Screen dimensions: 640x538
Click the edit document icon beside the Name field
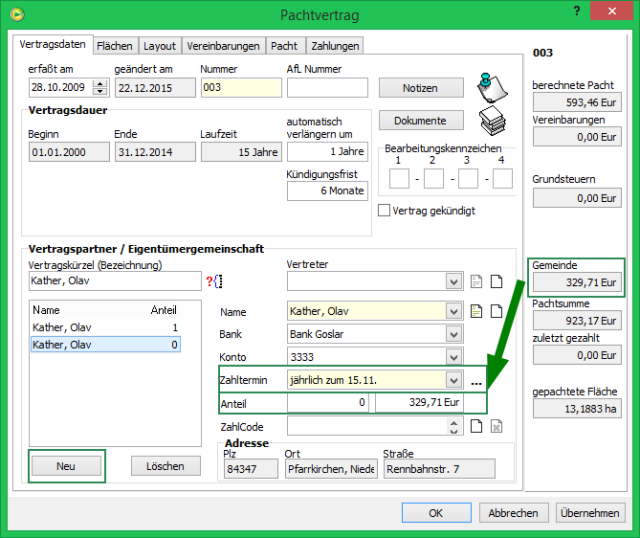(x=478, y=311)
